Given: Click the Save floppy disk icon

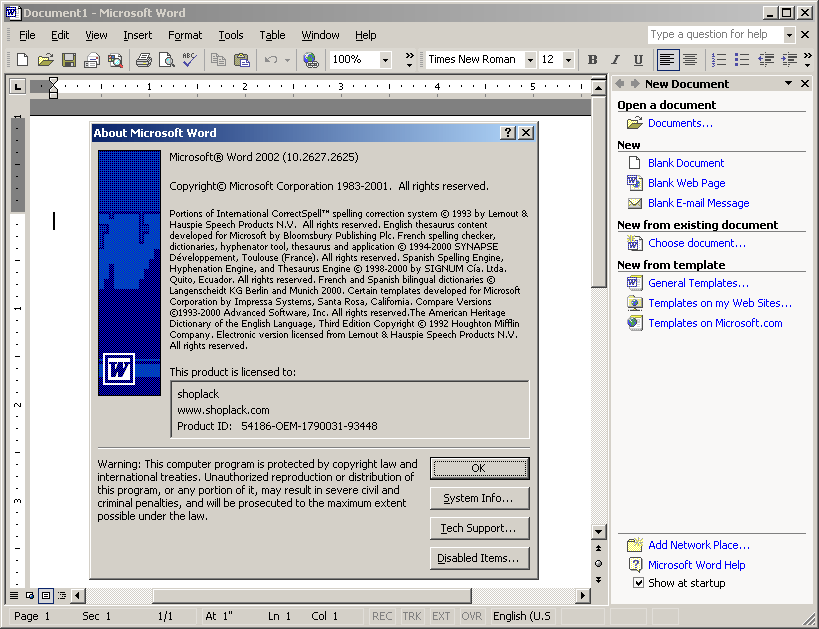Looking at the screenshot, I should click(x=69, y=60).
